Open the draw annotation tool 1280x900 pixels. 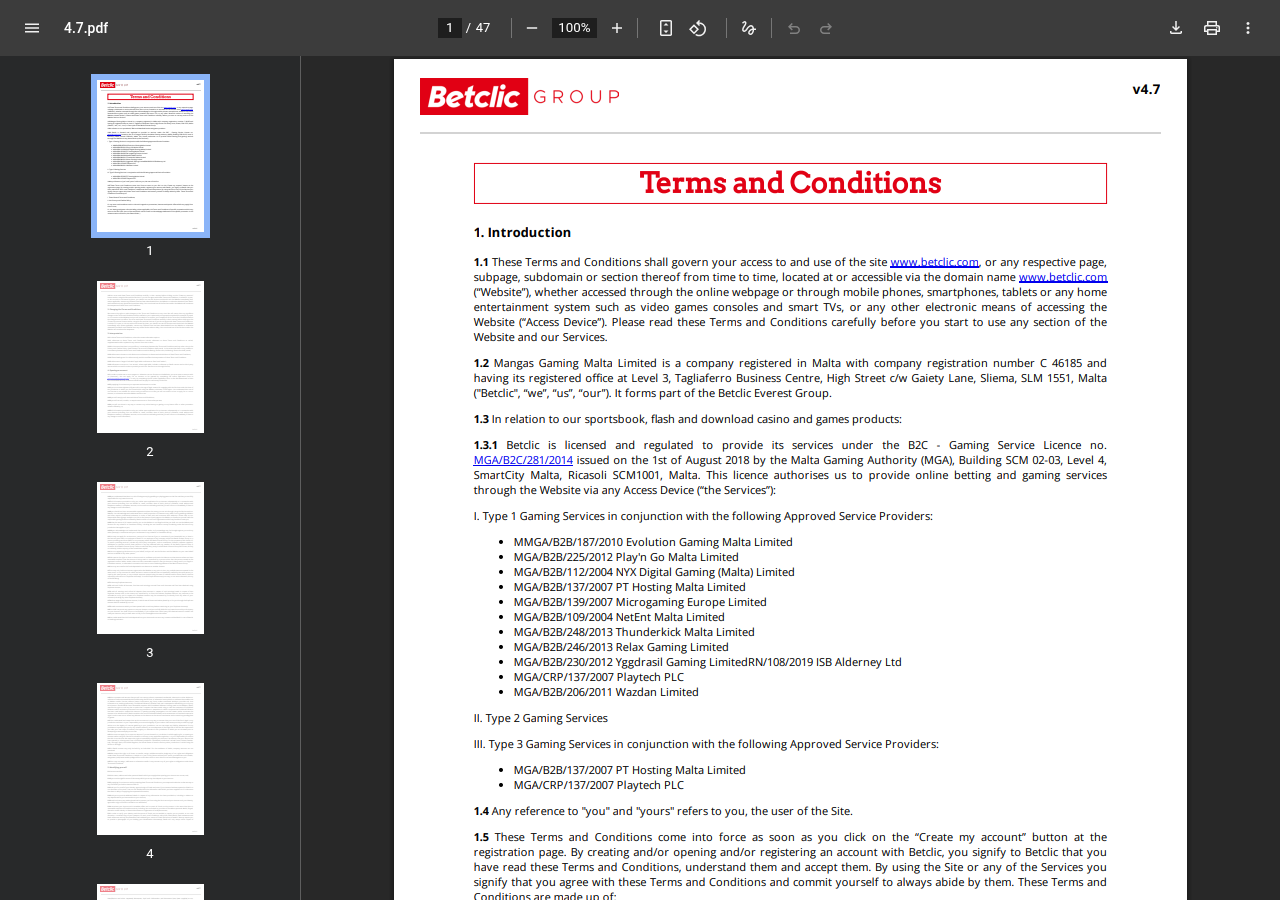point(748,28)
